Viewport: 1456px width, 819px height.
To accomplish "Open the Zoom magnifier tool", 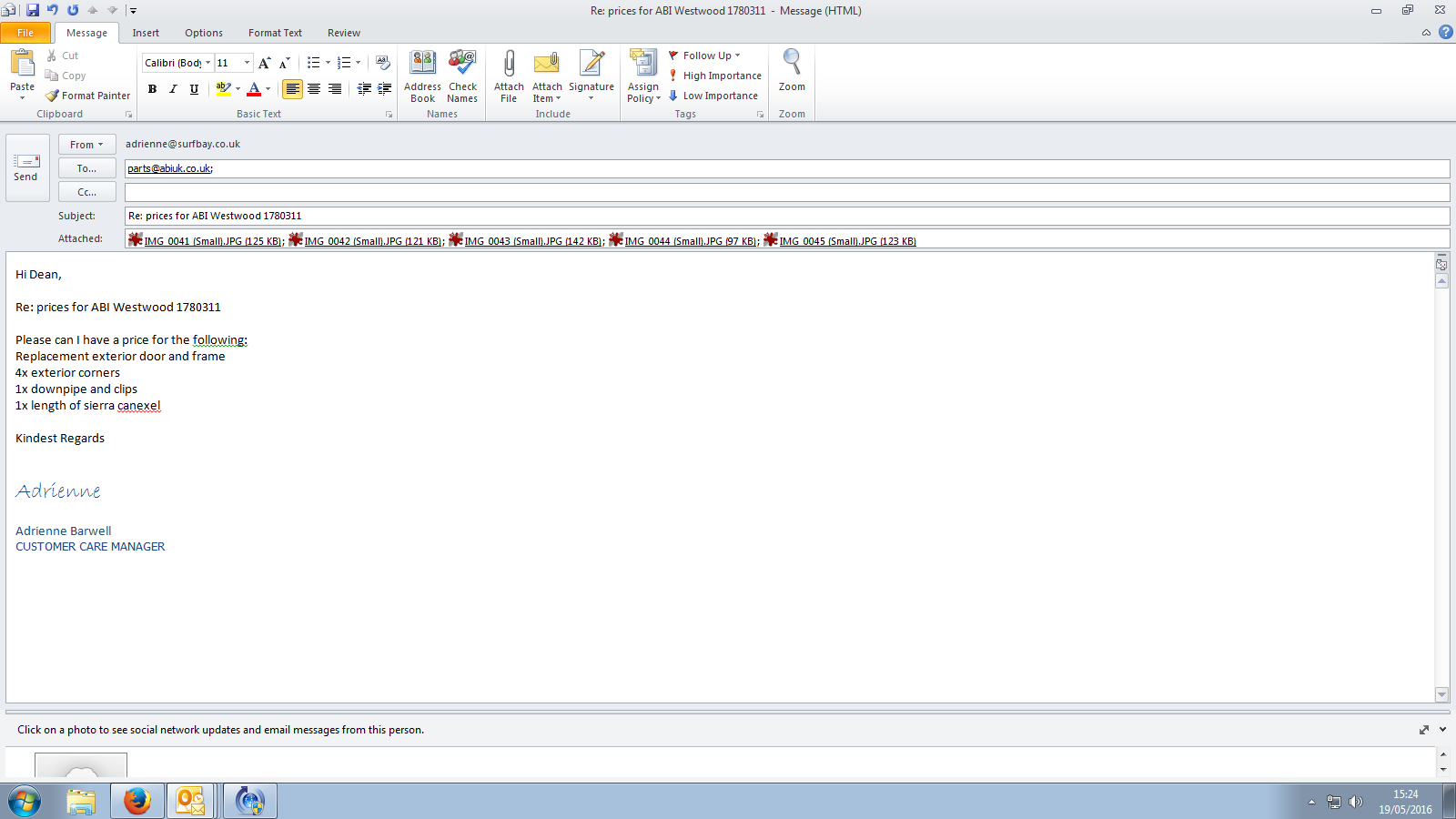I will (792, 71).
